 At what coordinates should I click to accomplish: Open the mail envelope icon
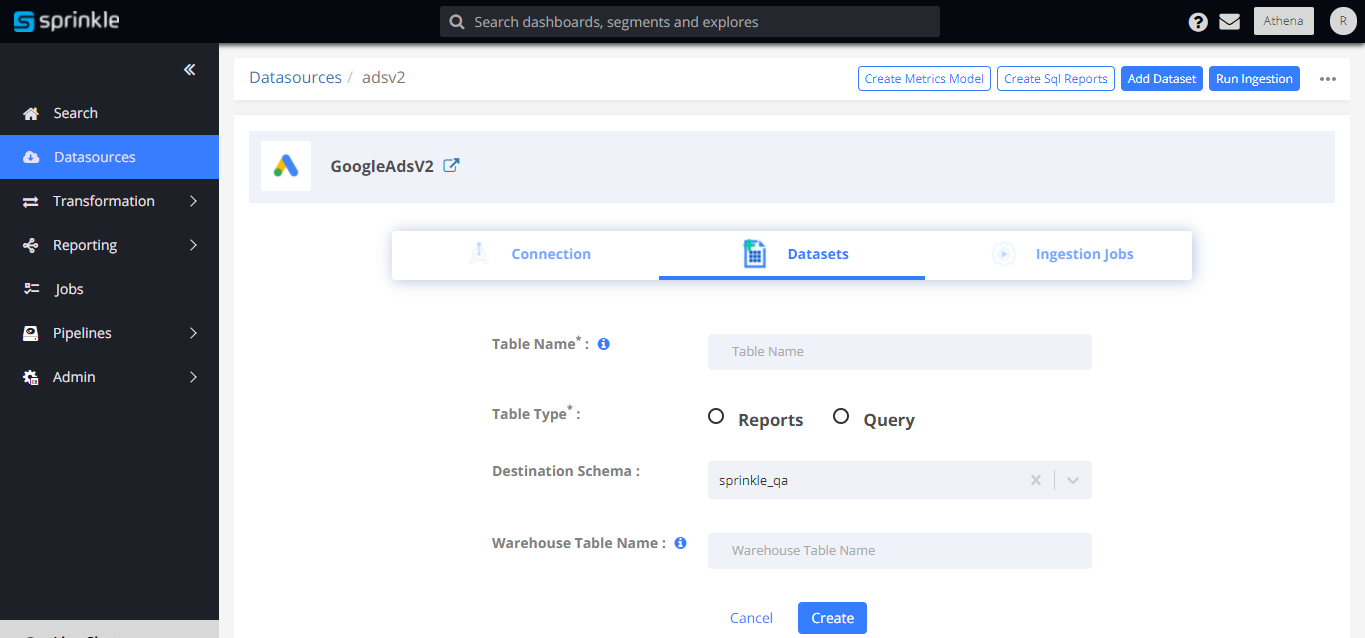[1230, 22]
